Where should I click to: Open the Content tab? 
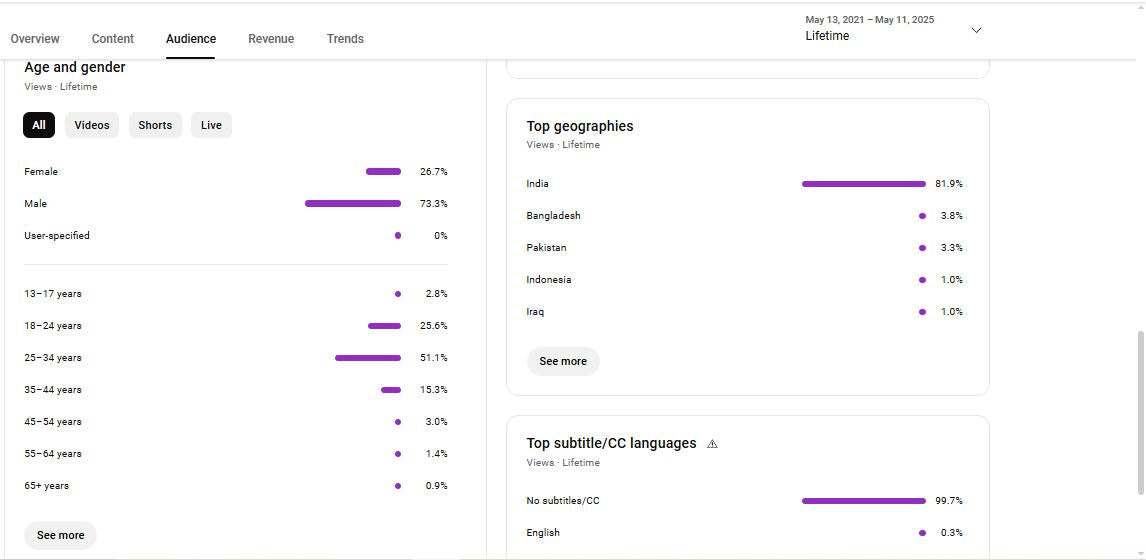click(x=113, y=39)
